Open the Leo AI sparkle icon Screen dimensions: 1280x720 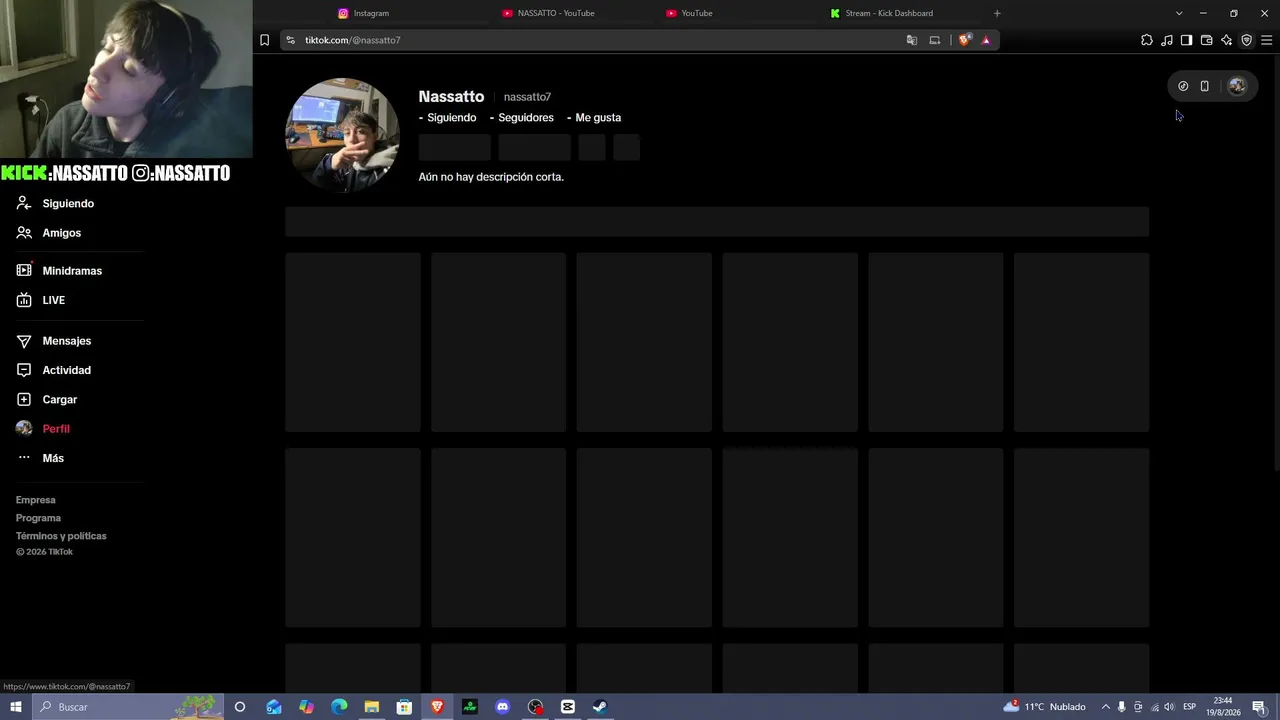point(1226,40)
